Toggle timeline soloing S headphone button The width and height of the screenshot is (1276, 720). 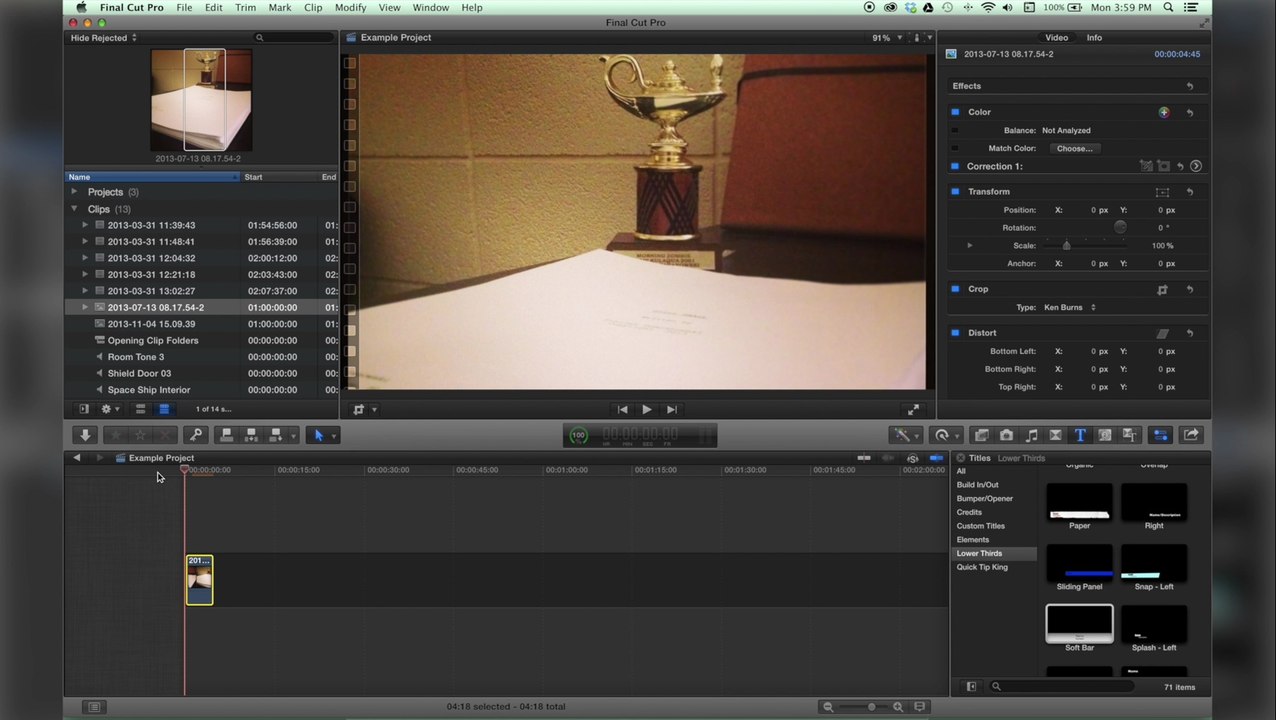(x=912, y=458)
